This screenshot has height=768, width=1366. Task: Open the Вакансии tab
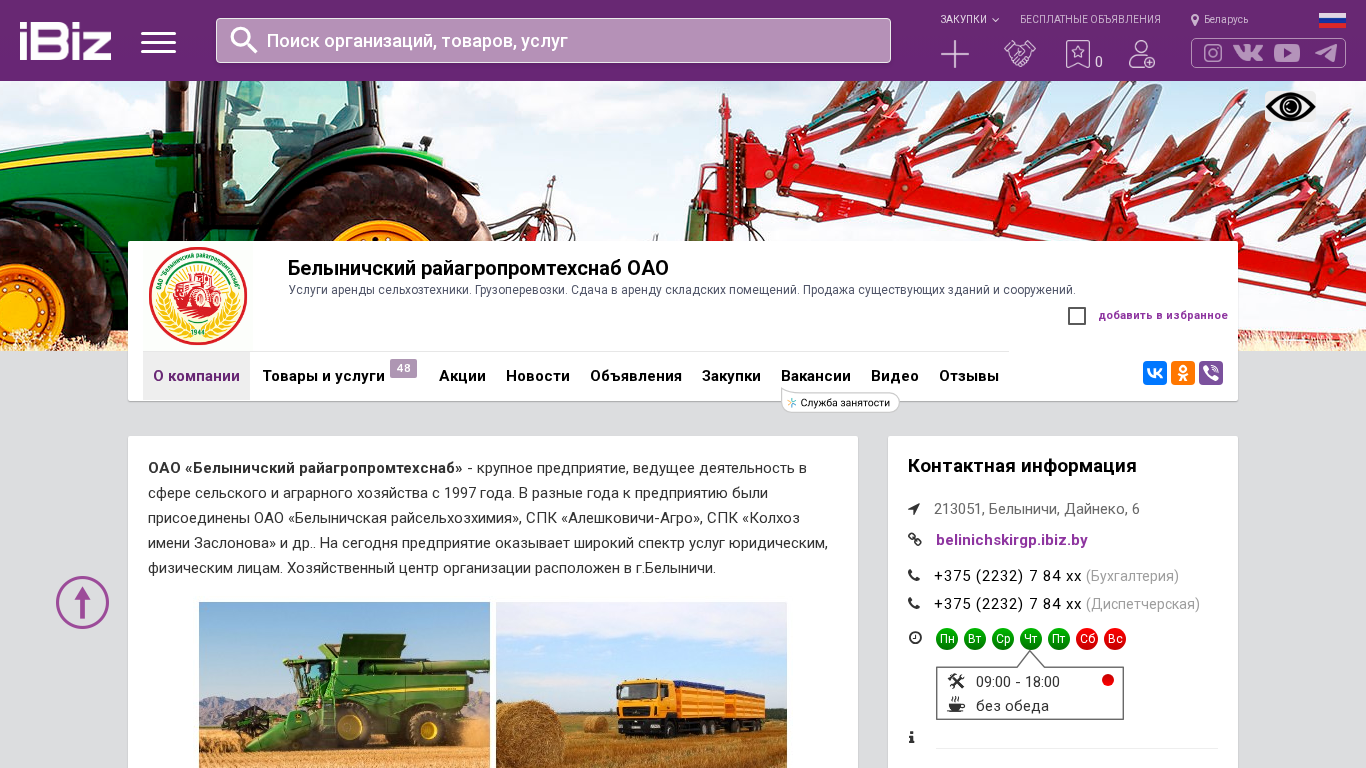(x=816, y=376)
